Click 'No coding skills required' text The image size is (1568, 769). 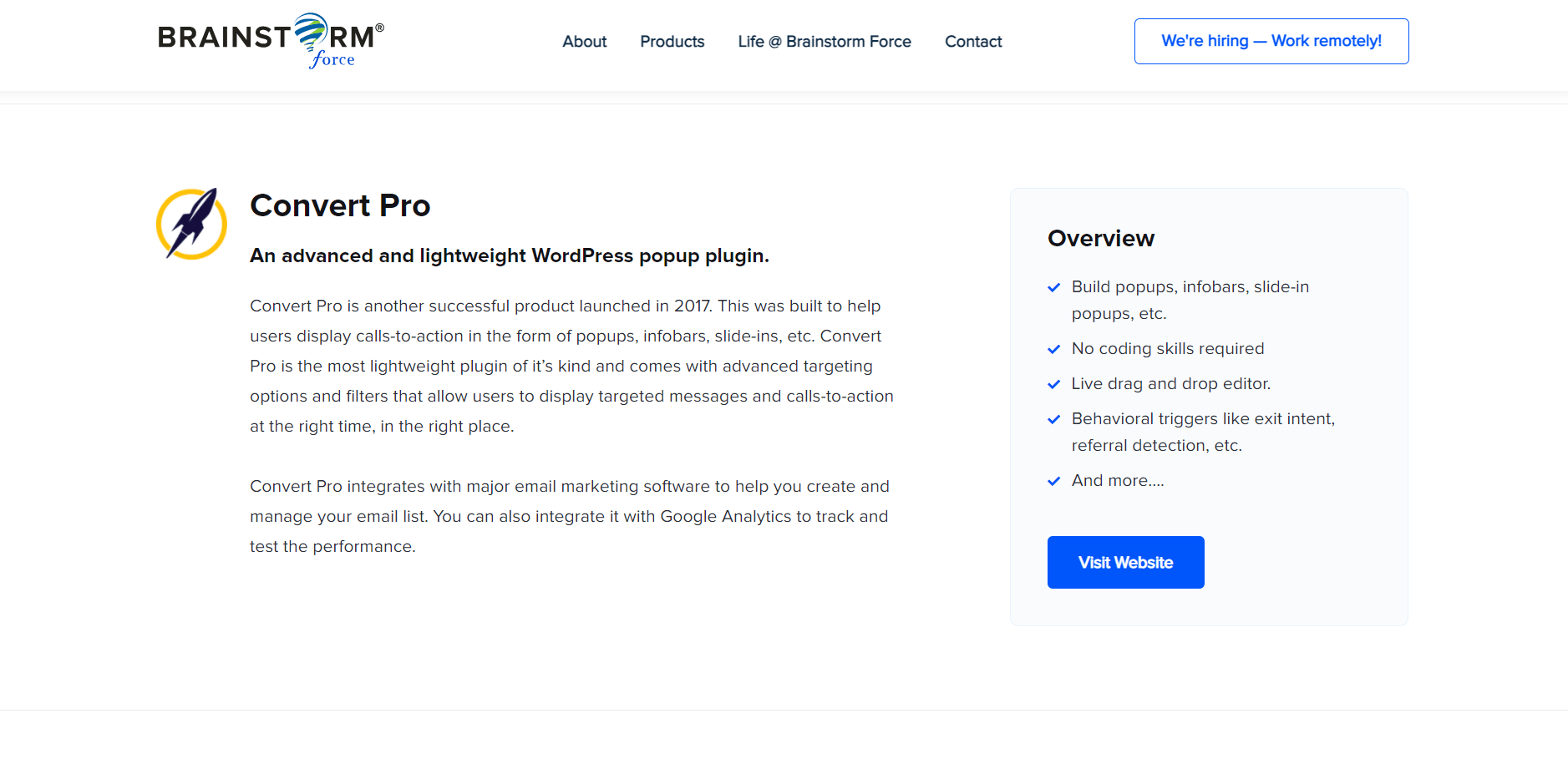(1168, 349)
